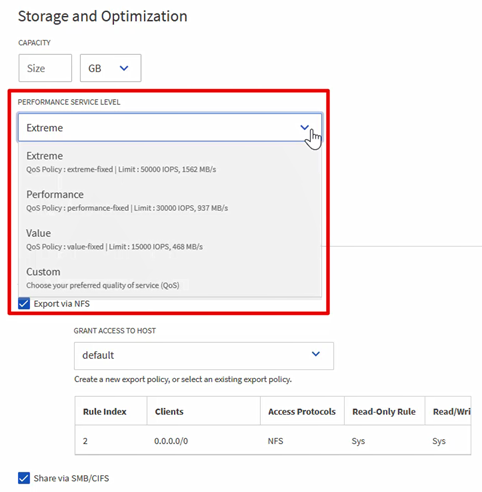This screenshot has height=492, width=482.
Task: Click the Access Protocols column header
Action: pos(302,412)
